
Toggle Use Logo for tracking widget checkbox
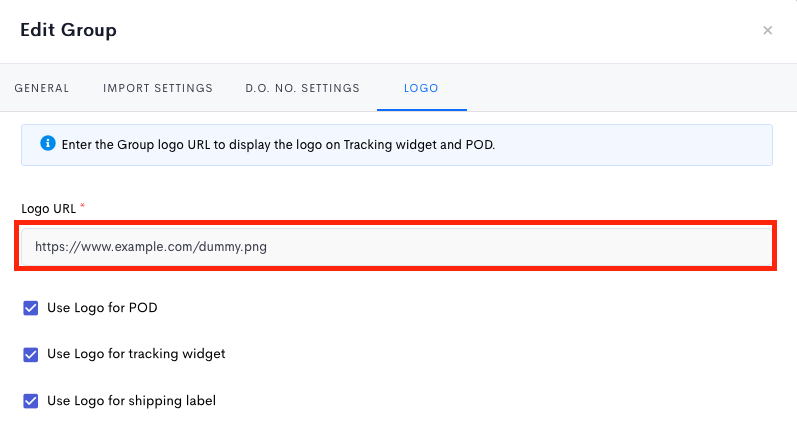pyautogui.click(x=30, y=354)
